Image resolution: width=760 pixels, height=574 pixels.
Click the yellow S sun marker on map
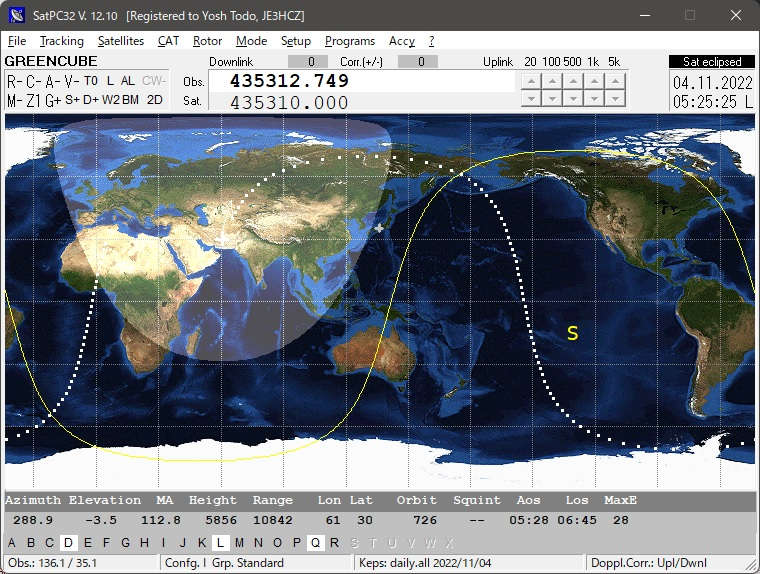[x=572, y=333]
